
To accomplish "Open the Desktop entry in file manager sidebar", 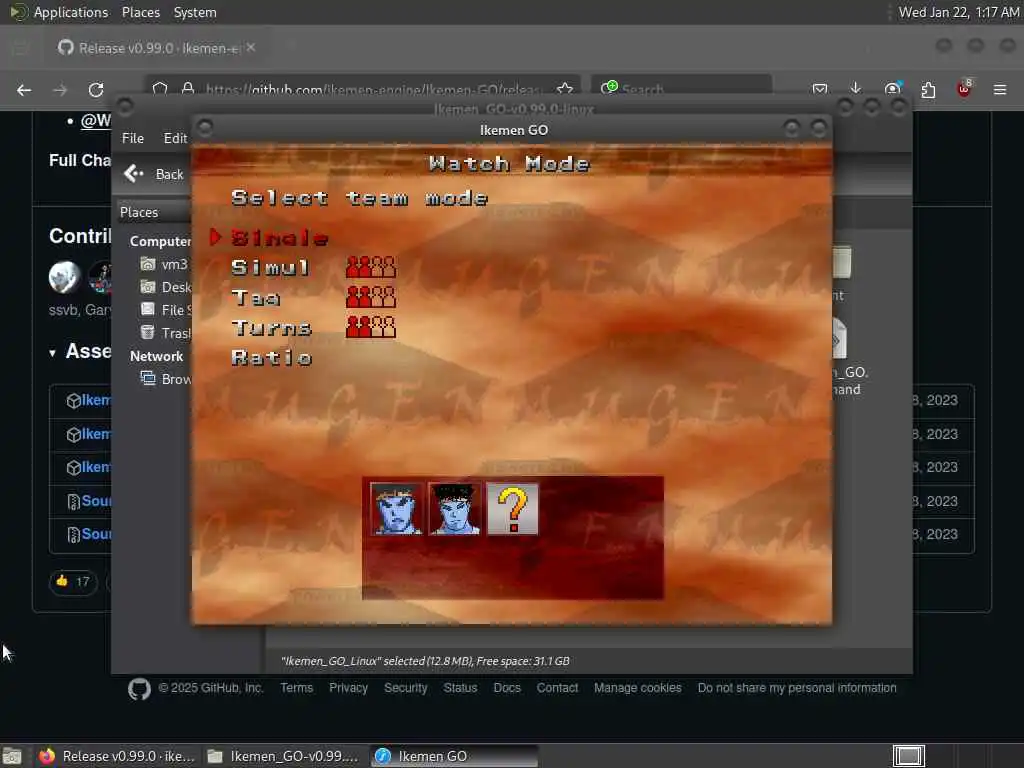I will coord(166,287).
